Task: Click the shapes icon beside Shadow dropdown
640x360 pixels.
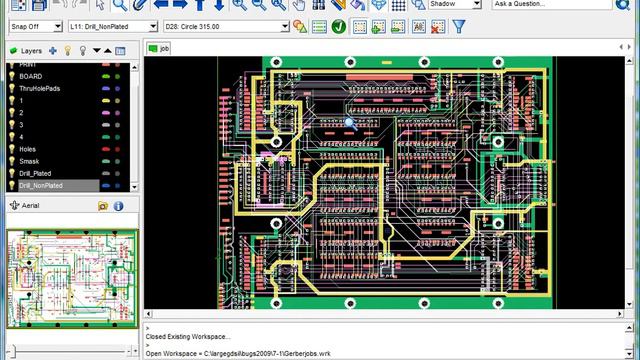Action: 418,5
